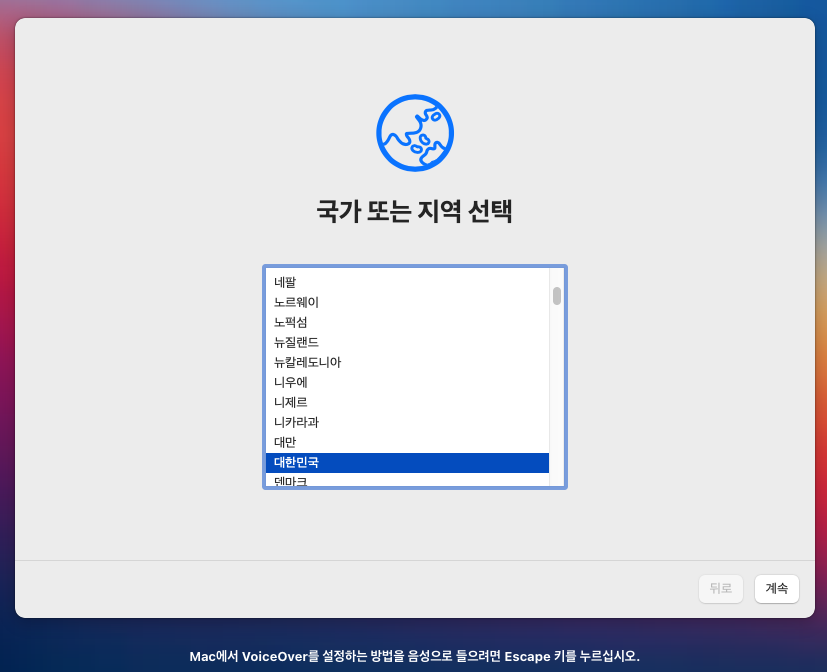Pick 니카라과 from the list

click(407, 423)
